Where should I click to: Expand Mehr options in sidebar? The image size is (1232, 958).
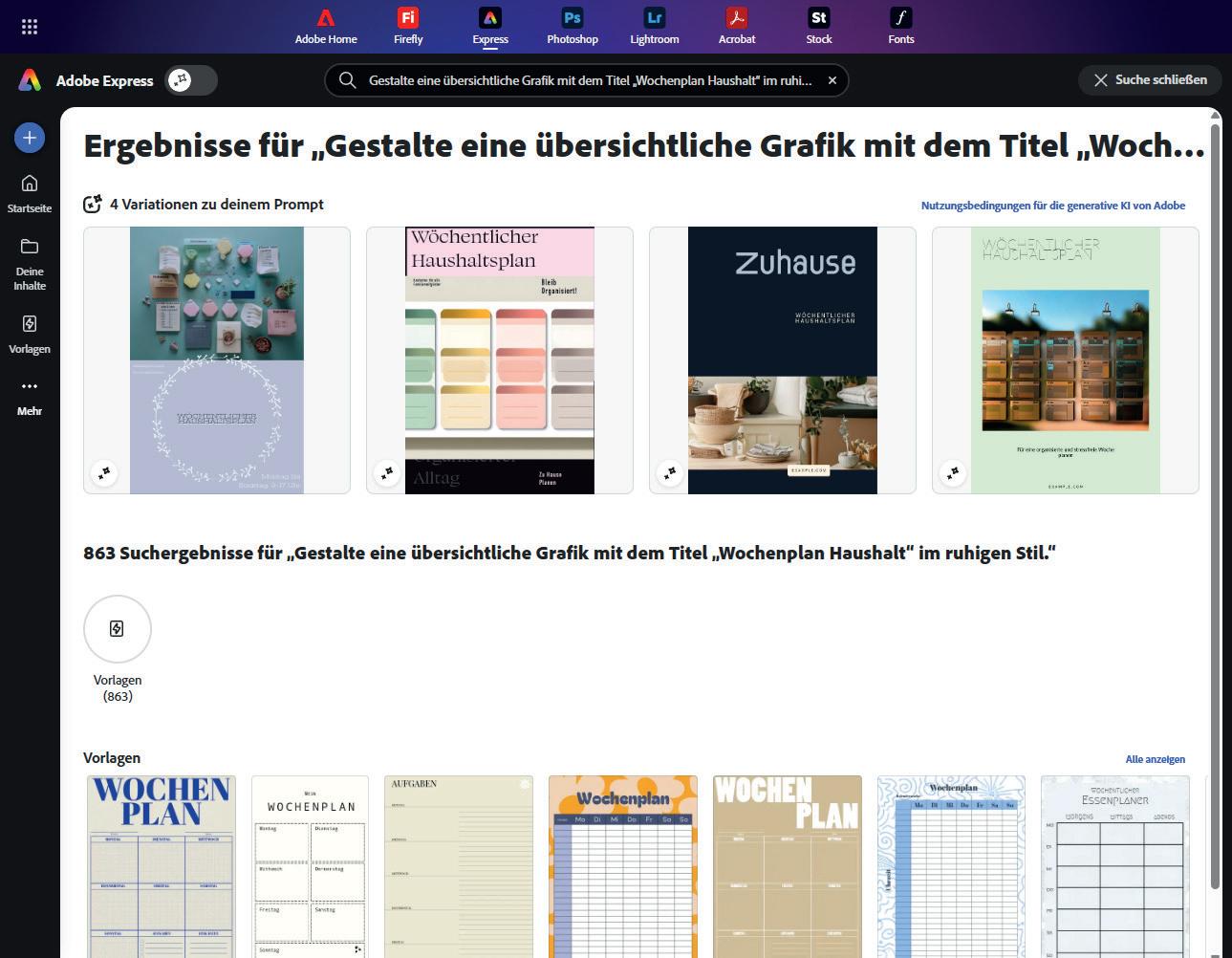tap(30, 398)
